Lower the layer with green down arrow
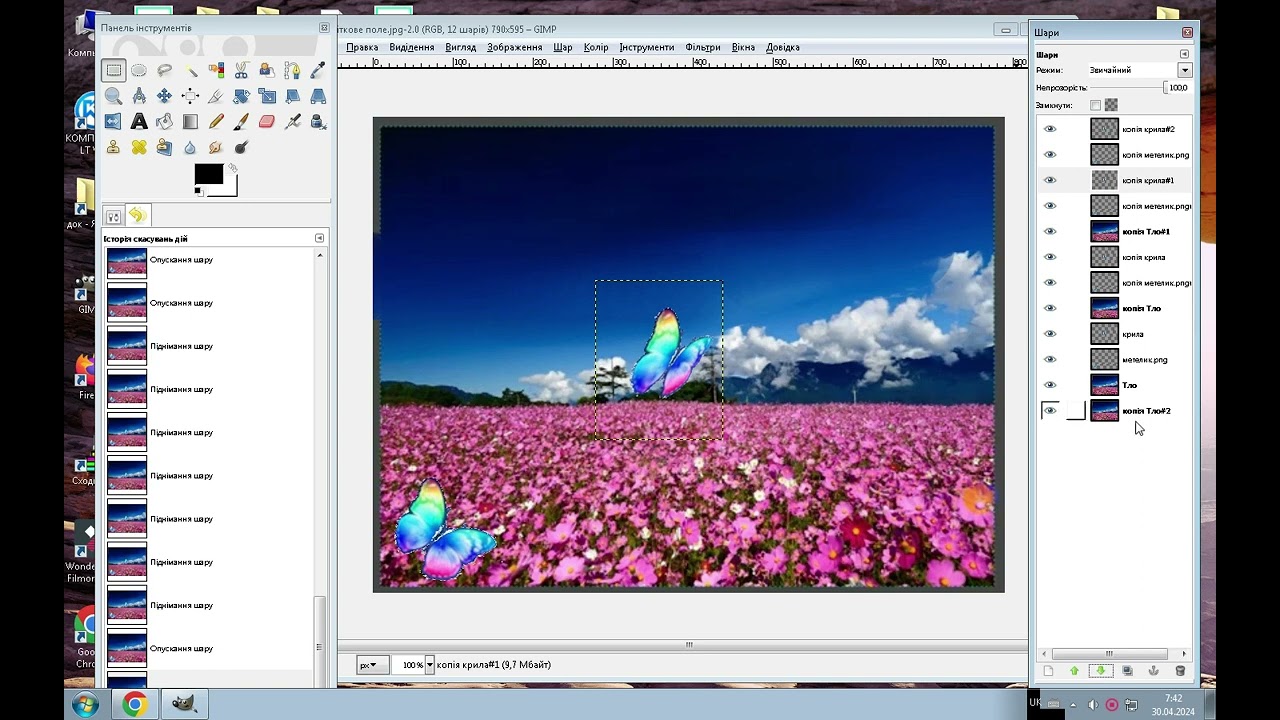 point(1101,671)
